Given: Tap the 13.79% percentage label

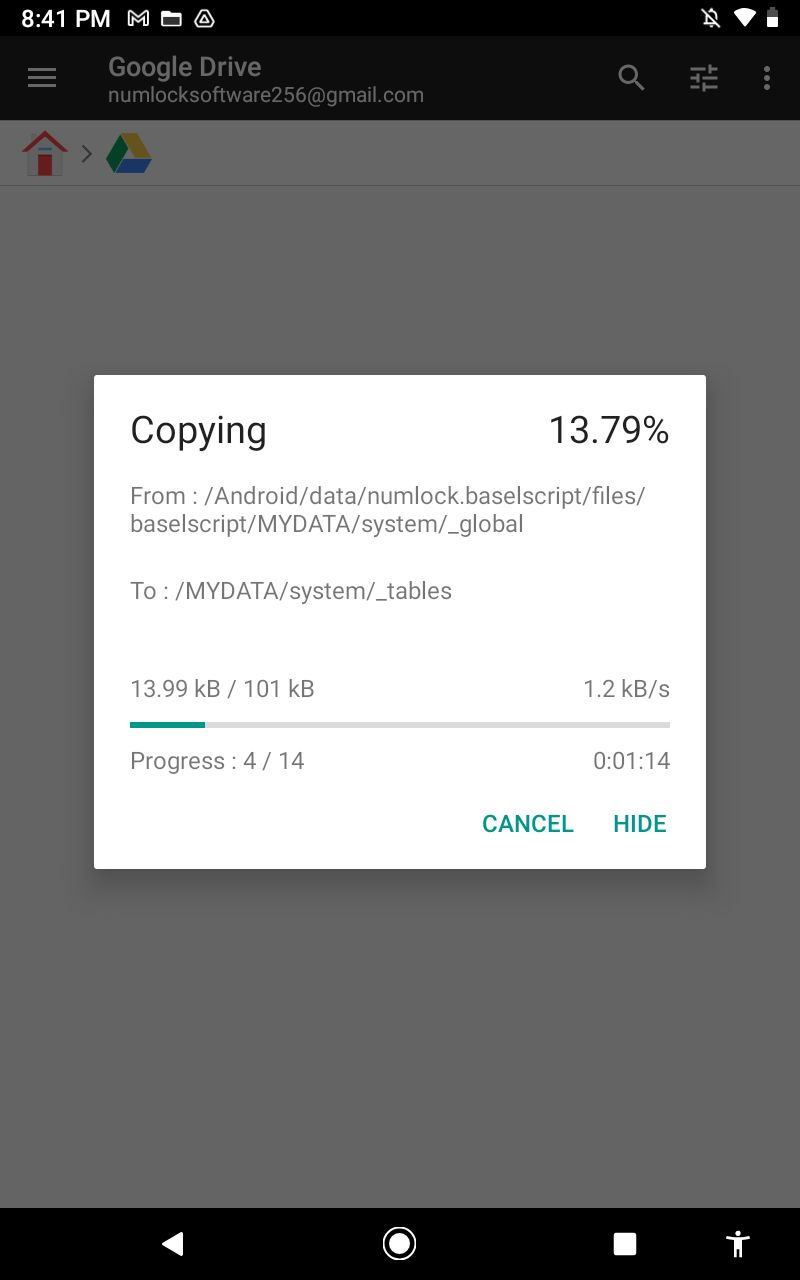Looking at the screenshot, I should (609, 430).
